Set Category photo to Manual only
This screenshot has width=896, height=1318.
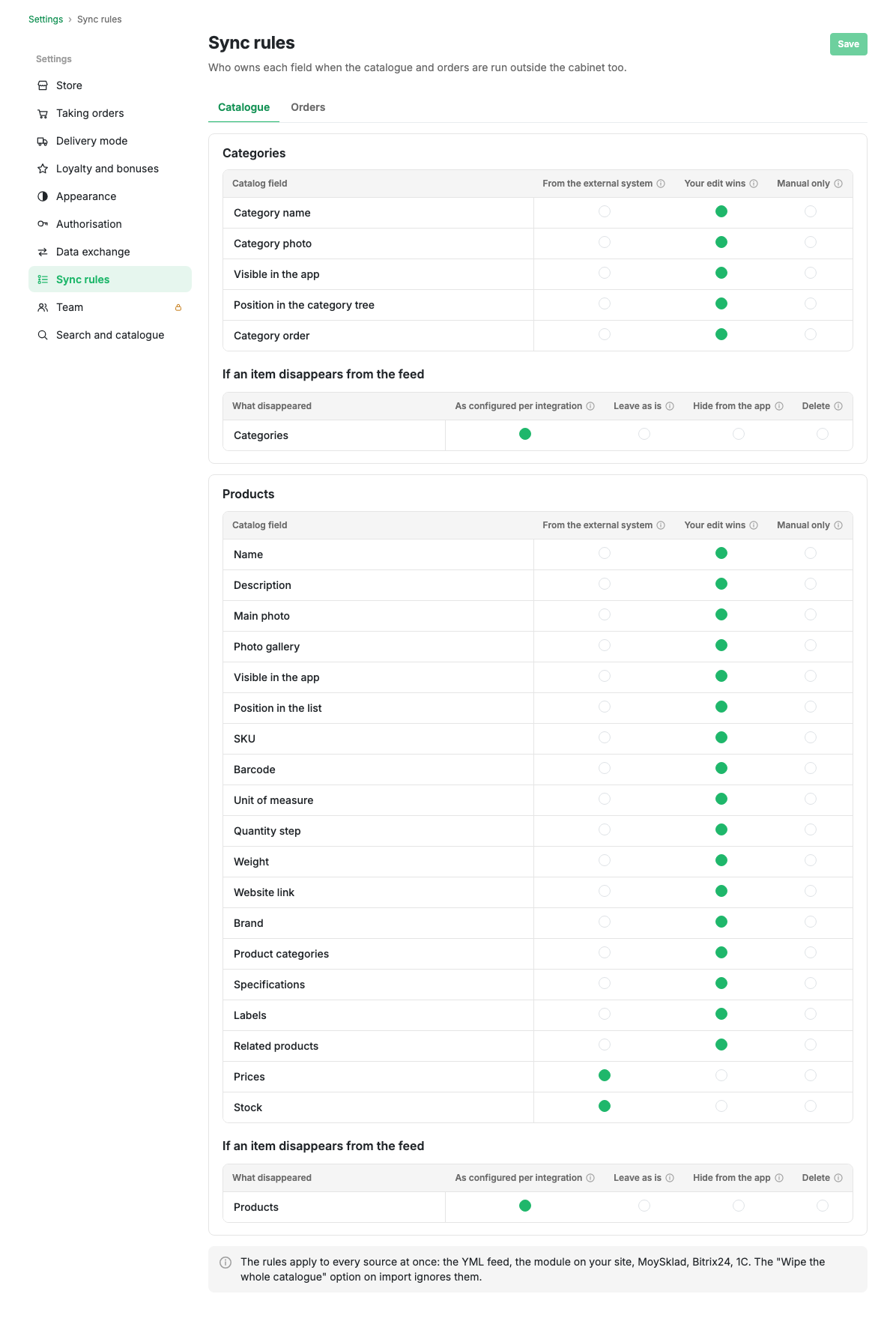click(x=811, y=242)
